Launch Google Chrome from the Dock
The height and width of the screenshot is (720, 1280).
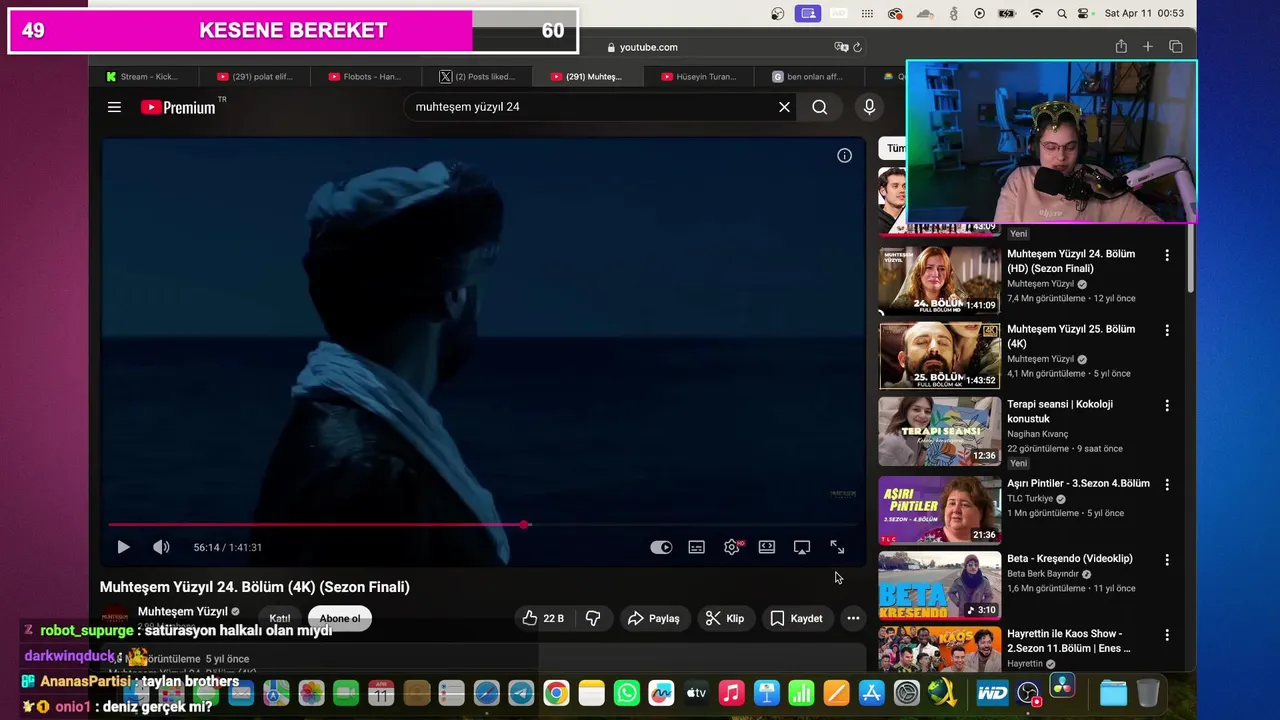pos(556,693)
